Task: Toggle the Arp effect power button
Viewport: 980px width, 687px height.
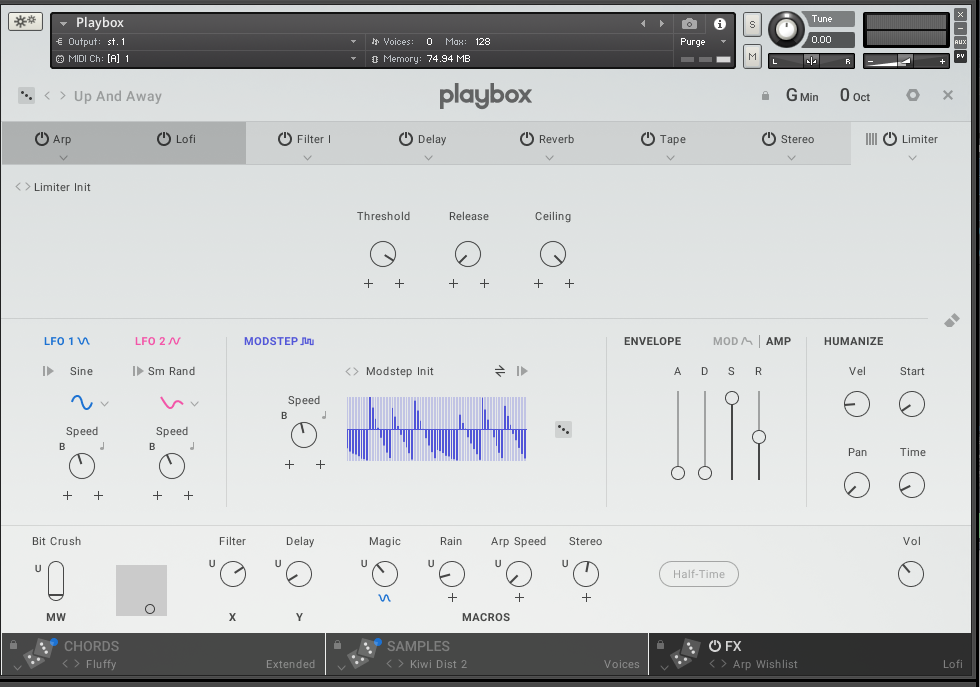Action: click(x=41, y=139)
